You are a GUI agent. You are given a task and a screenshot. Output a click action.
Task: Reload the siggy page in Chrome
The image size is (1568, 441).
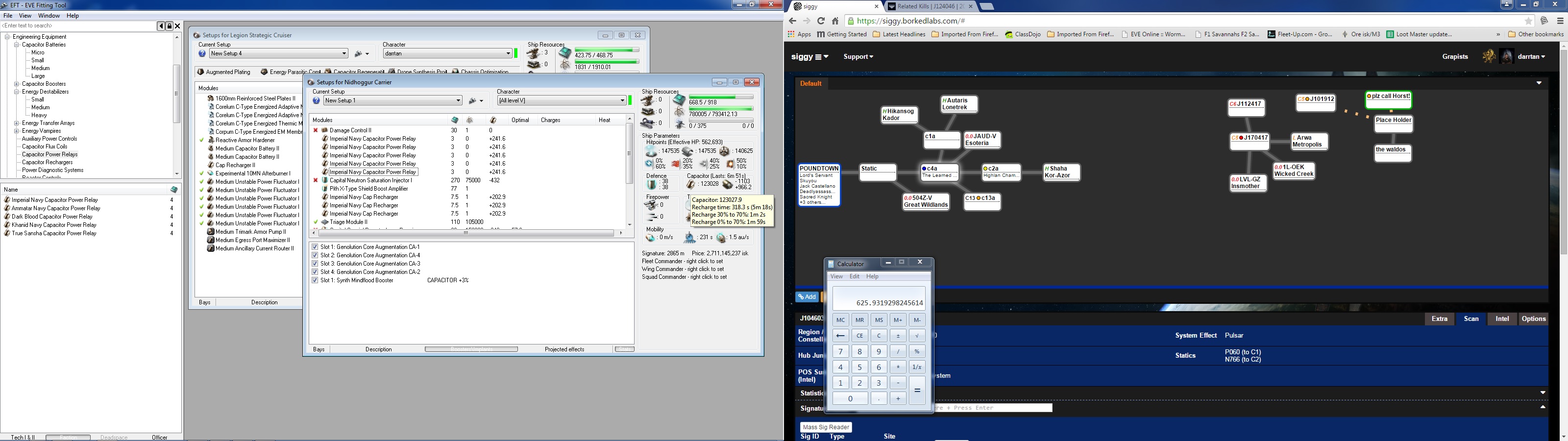821,21
